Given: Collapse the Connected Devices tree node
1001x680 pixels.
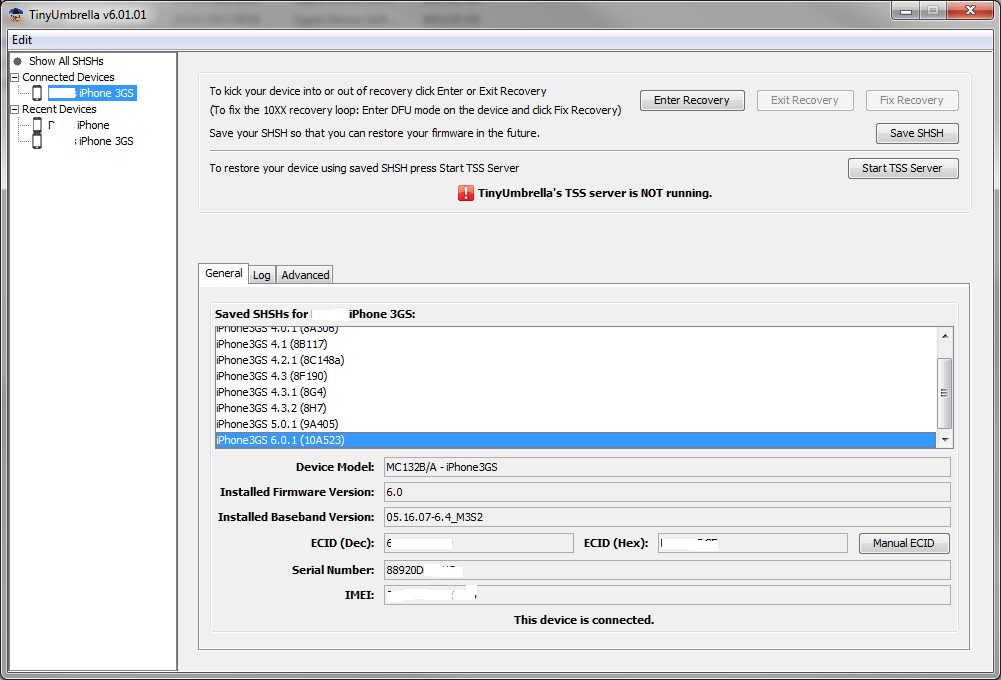Looking at the screenshot, I should 15,77.
